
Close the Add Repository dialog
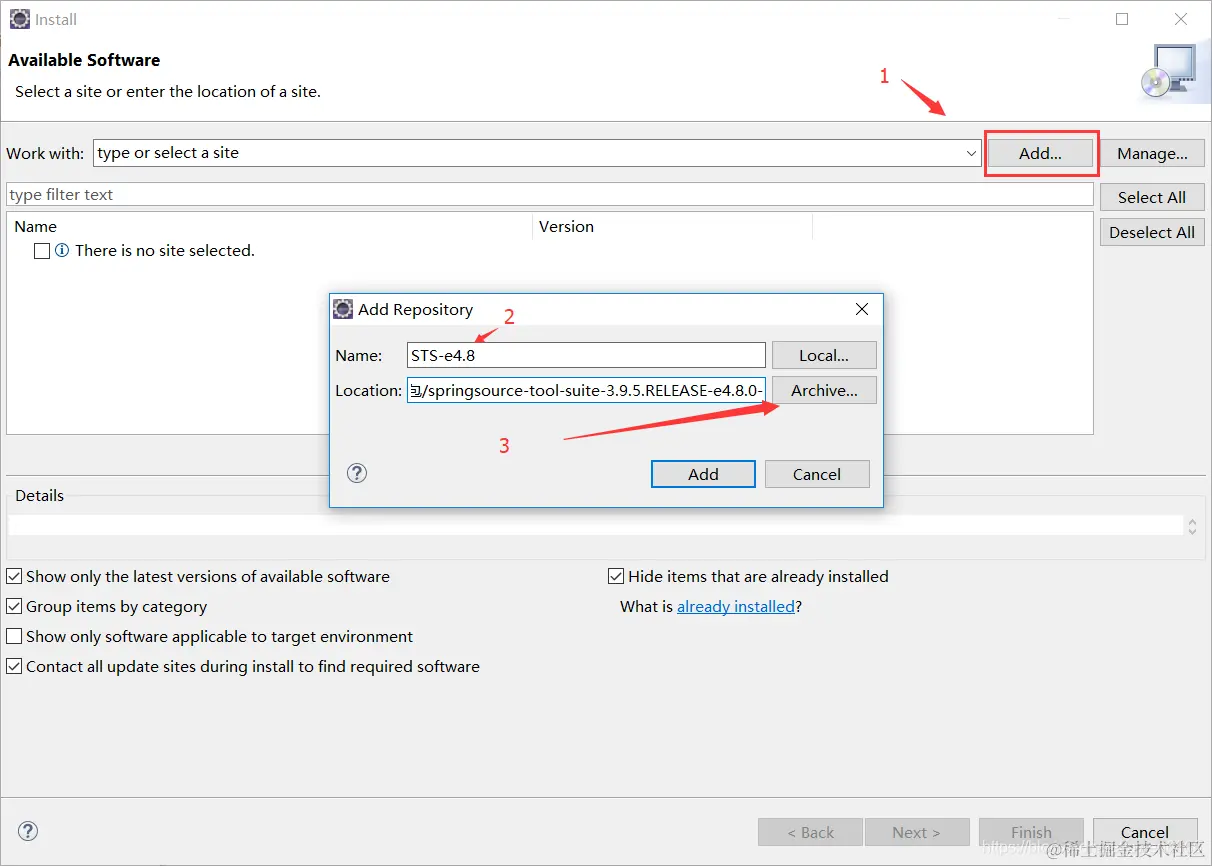[862, 309]
